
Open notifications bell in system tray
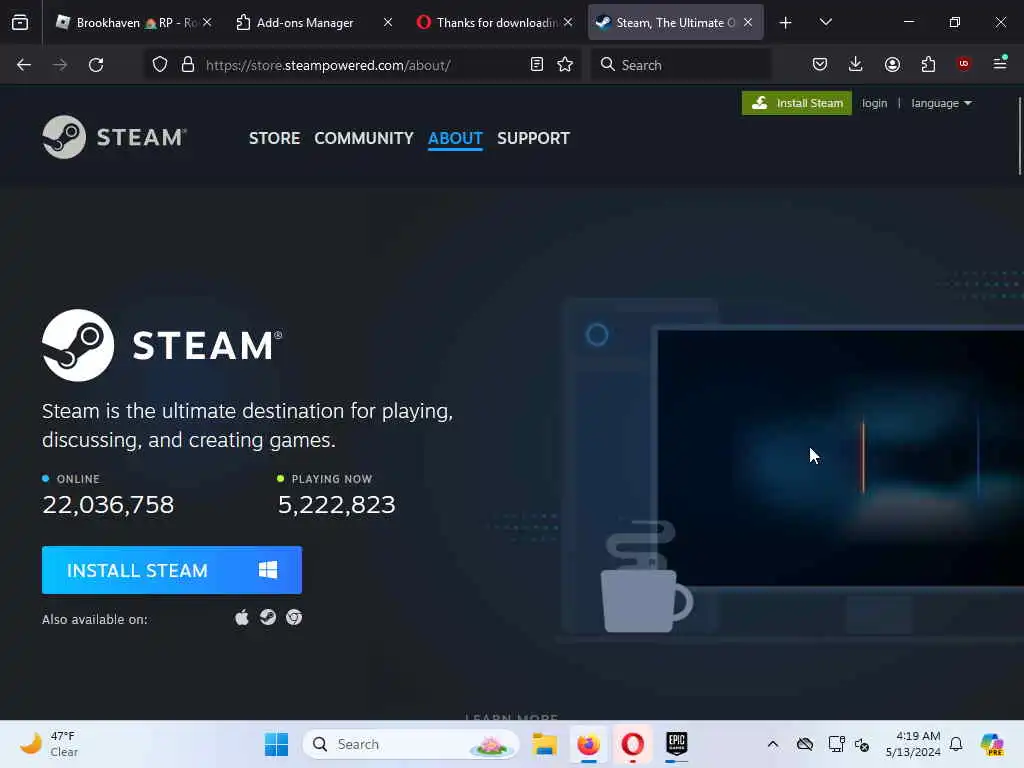(x=956, y=744)
